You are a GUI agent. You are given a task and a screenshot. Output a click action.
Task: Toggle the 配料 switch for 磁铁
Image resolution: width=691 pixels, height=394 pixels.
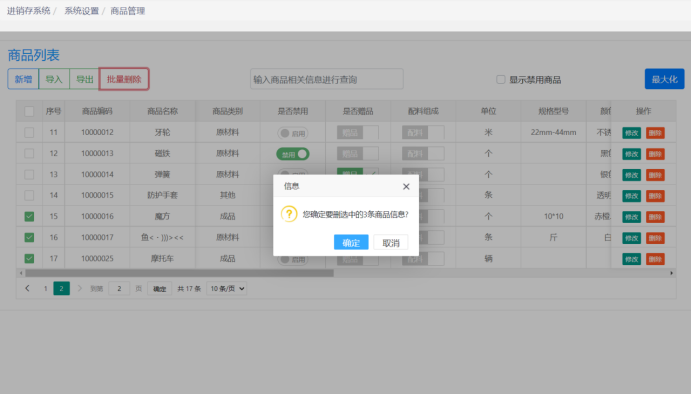423,154
